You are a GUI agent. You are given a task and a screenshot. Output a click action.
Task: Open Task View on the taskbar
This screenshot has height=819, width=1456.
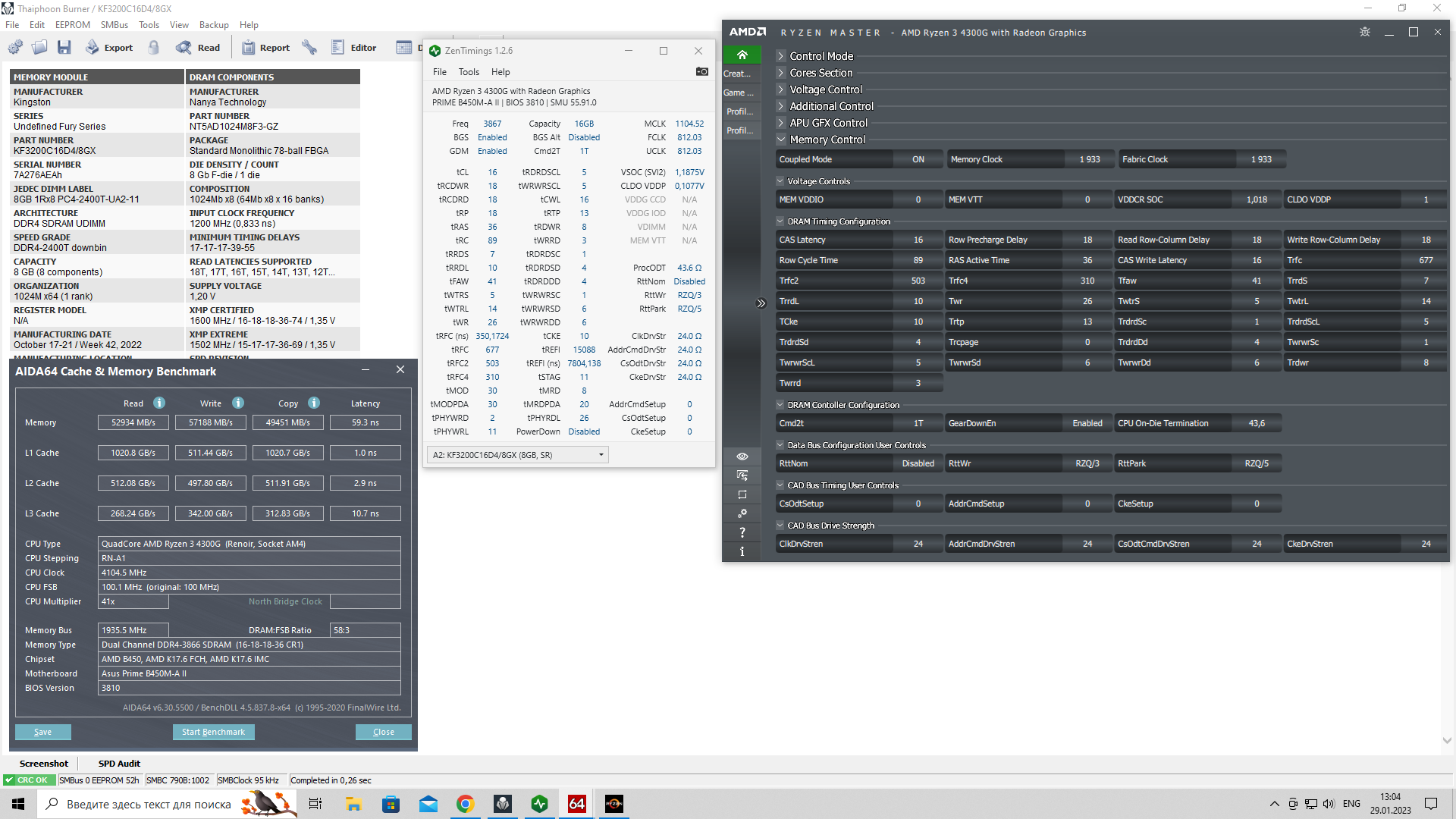tap(315, 804)
